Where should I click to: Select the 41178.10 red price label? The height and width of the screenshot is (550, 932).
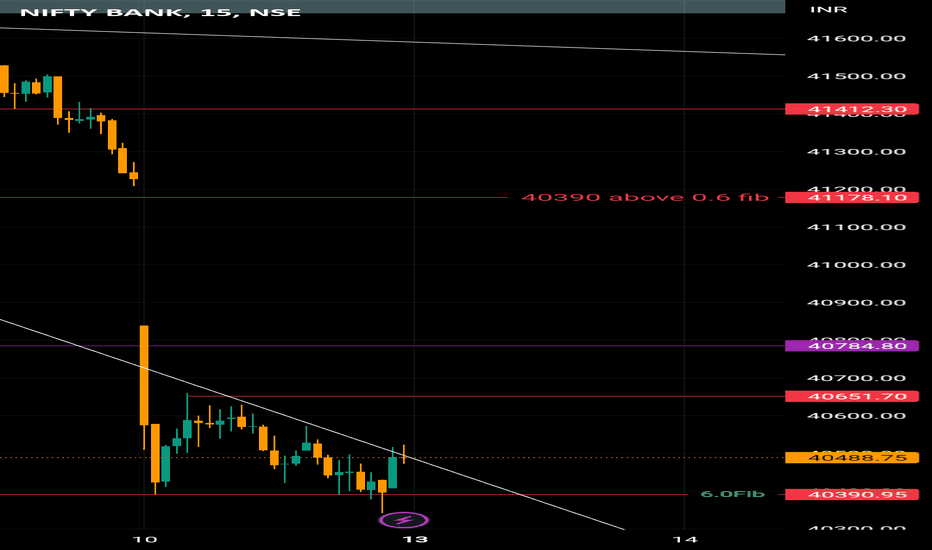click(852, 197)
